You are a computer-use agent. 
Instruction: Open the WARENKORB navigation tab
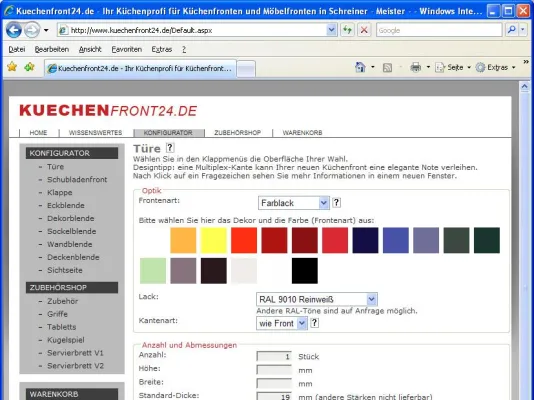click(x=302, y=133)
